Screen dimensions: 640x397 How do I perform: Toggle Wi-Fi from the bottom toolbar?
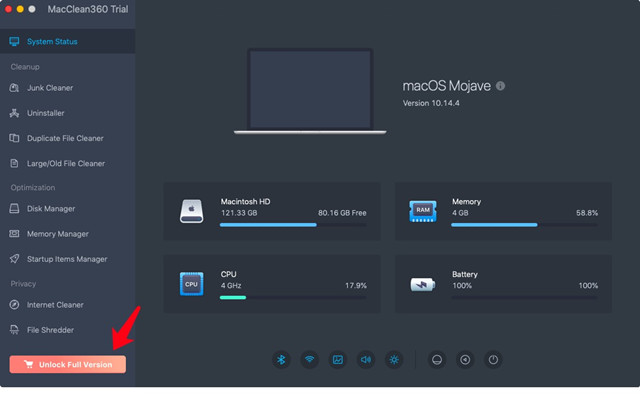[309, 359]
